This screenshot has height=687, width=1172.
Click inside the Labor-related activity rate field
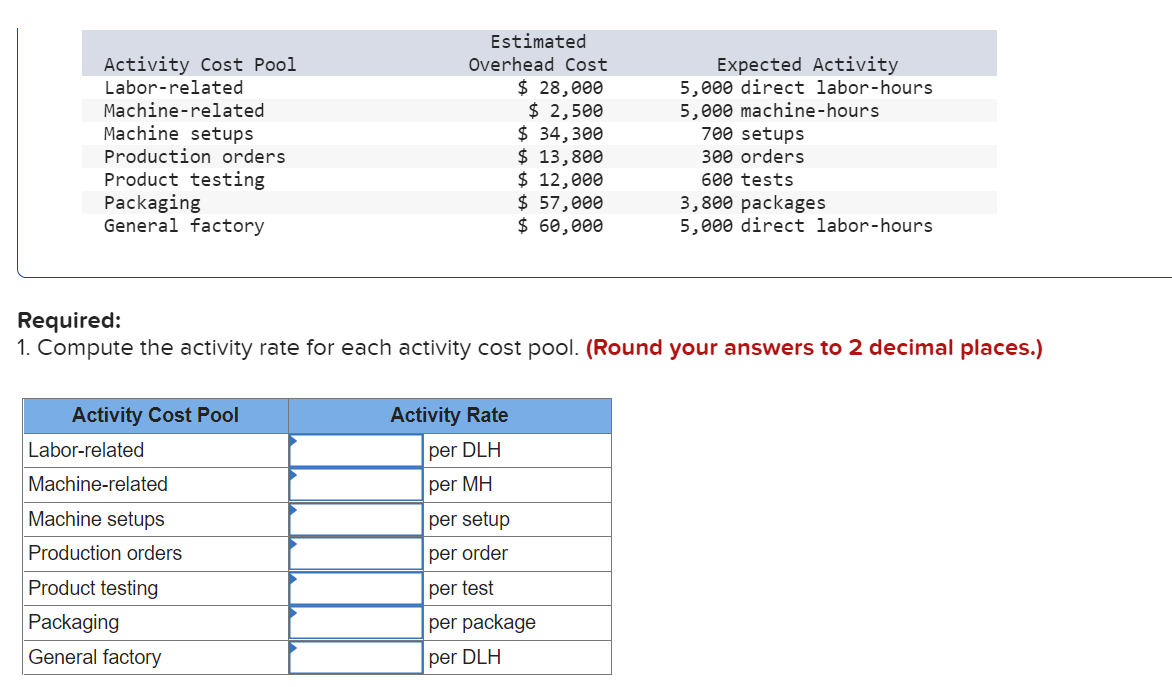click(356, 450)
